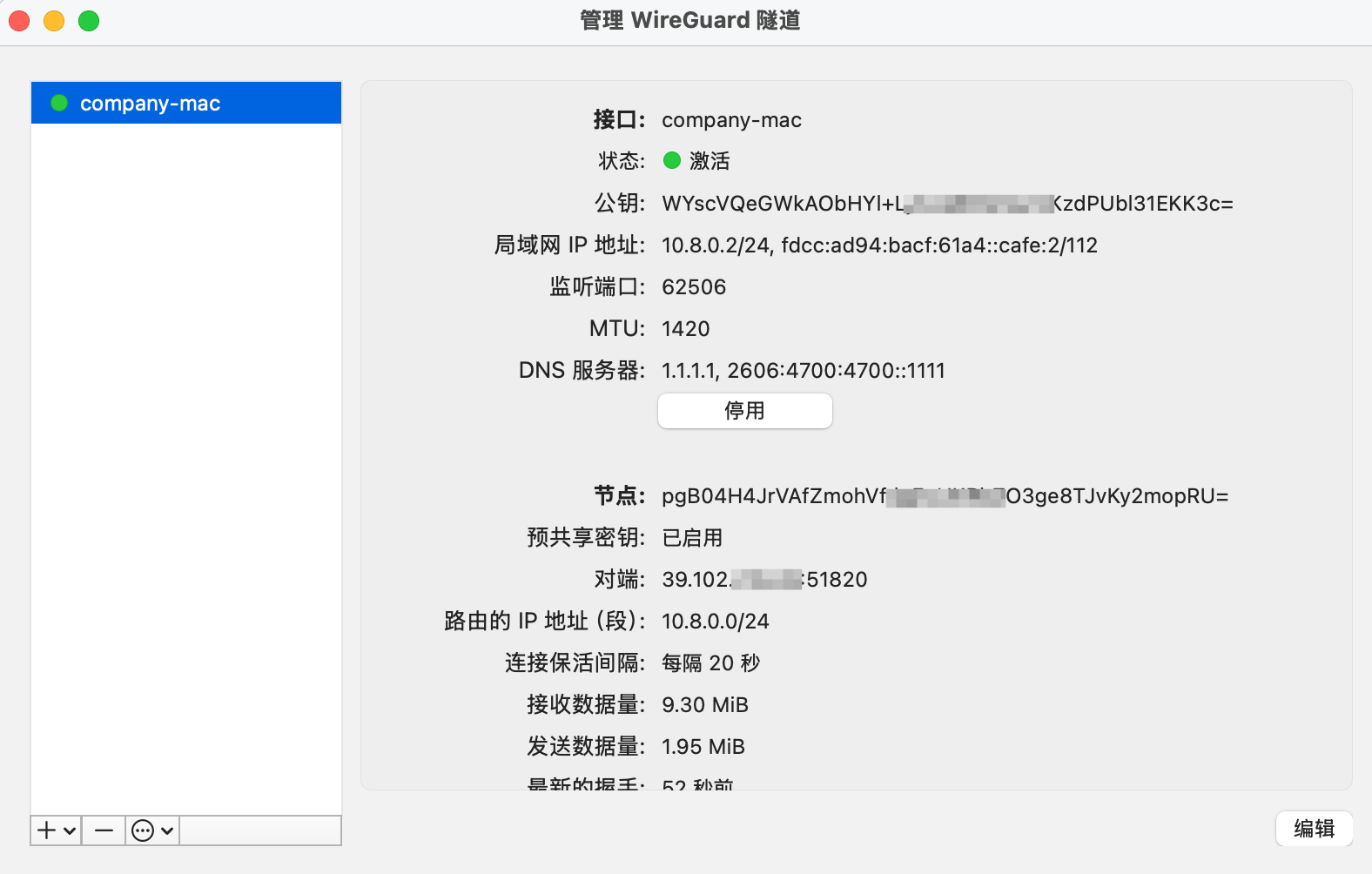Minimize the window with the yellow button
The image size is (1372, 874).
(54, 21)
